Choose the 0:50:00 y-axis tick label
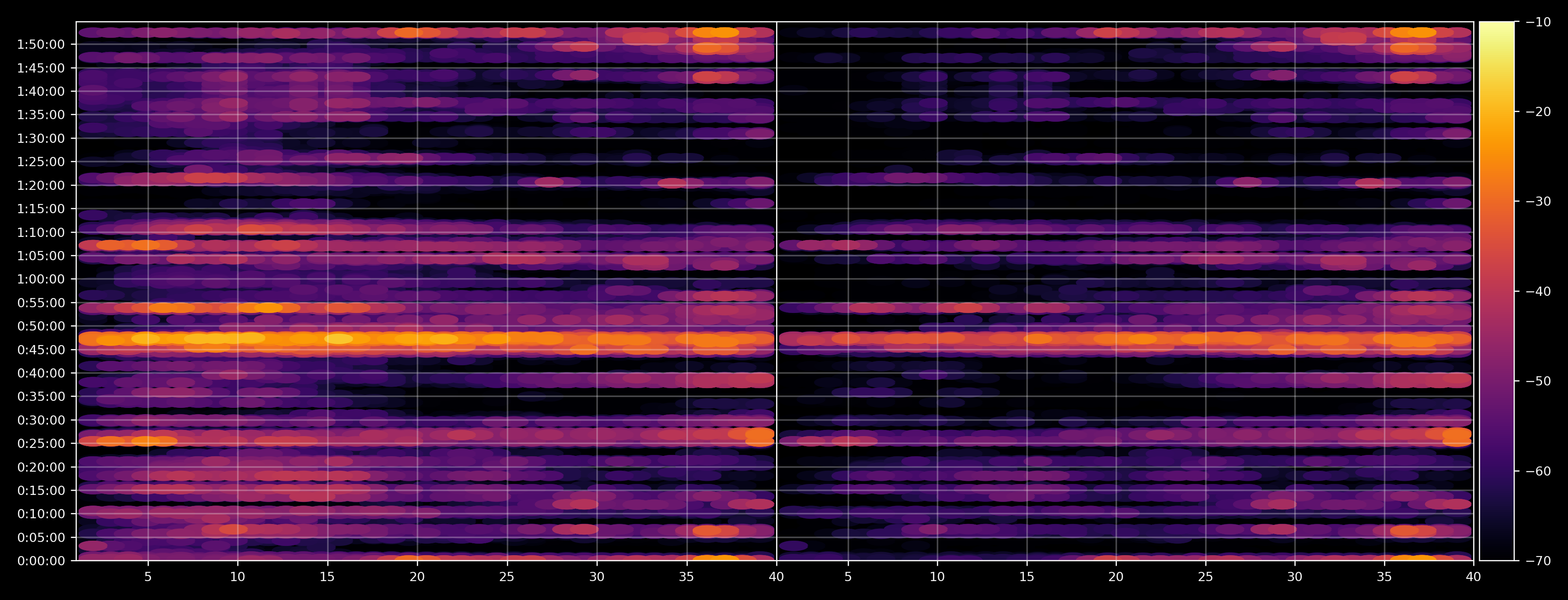The image size is (1568, 600). click(x=41, y=327)
